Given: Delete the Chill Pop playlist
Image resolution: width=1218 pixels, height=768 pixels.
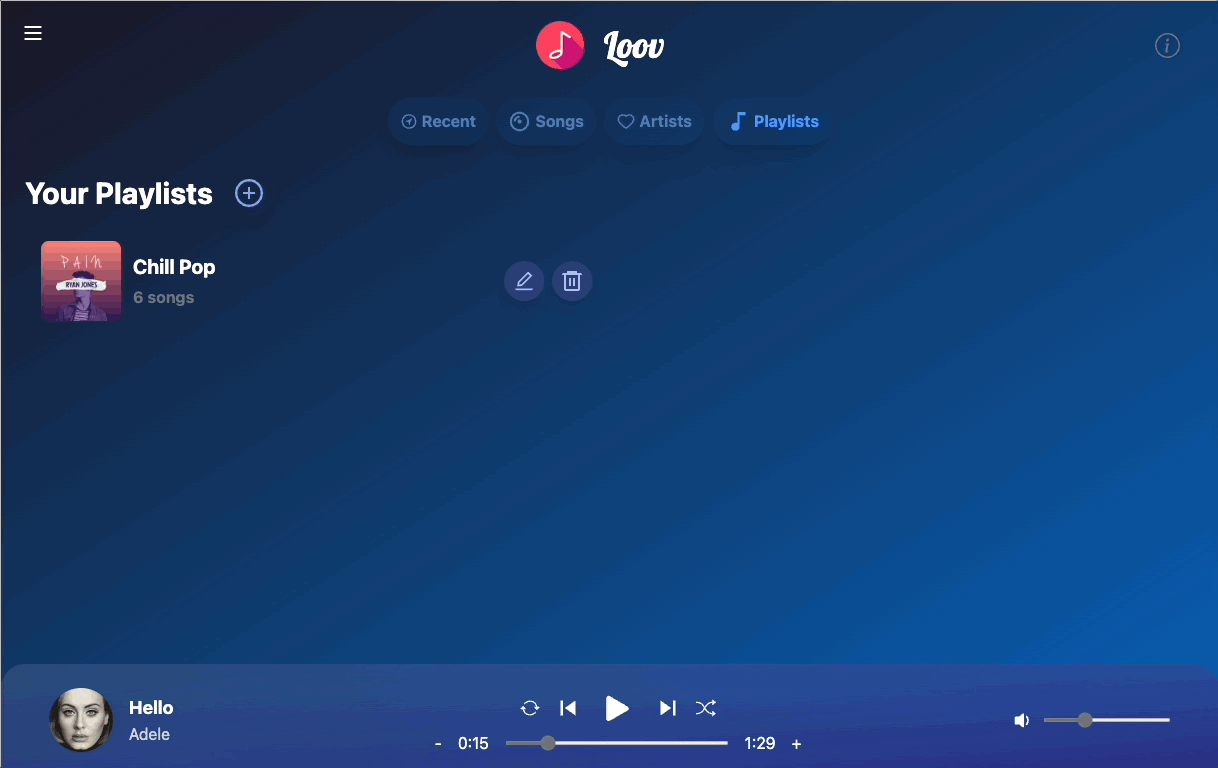Looking at the screenshot, I should coord(572,282).
